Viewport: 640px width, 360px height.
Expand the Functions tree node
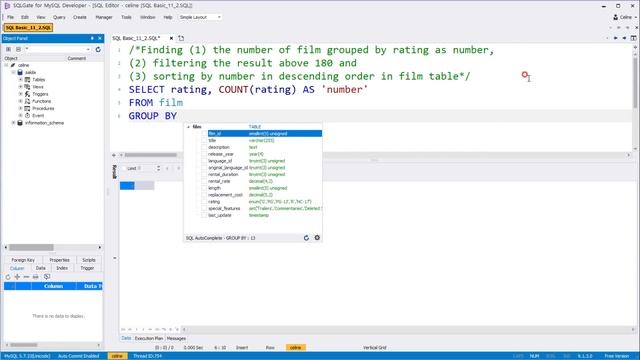point(20,101)
